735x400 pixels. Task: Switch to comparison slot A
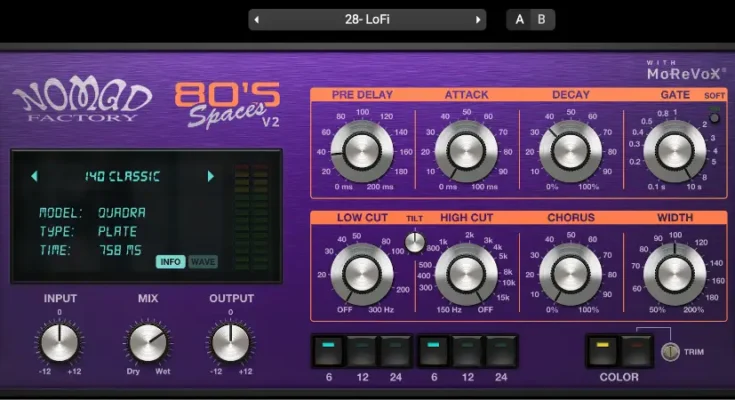(520, 19)
